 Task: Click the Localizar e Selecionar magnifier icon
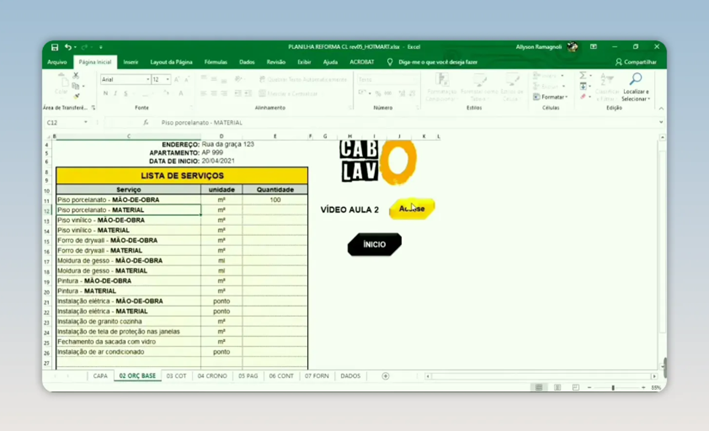click(x=635, y=80)
